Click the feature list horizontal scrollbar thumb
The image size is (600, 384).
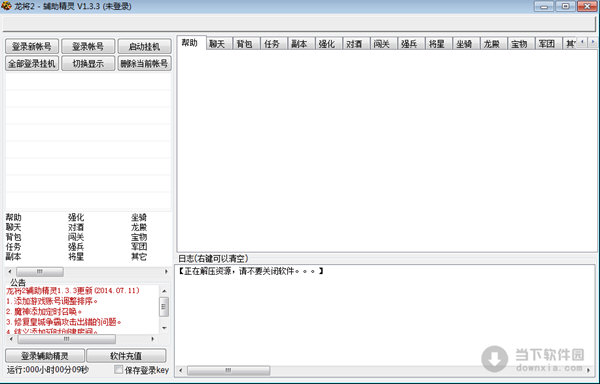(40, 272)
